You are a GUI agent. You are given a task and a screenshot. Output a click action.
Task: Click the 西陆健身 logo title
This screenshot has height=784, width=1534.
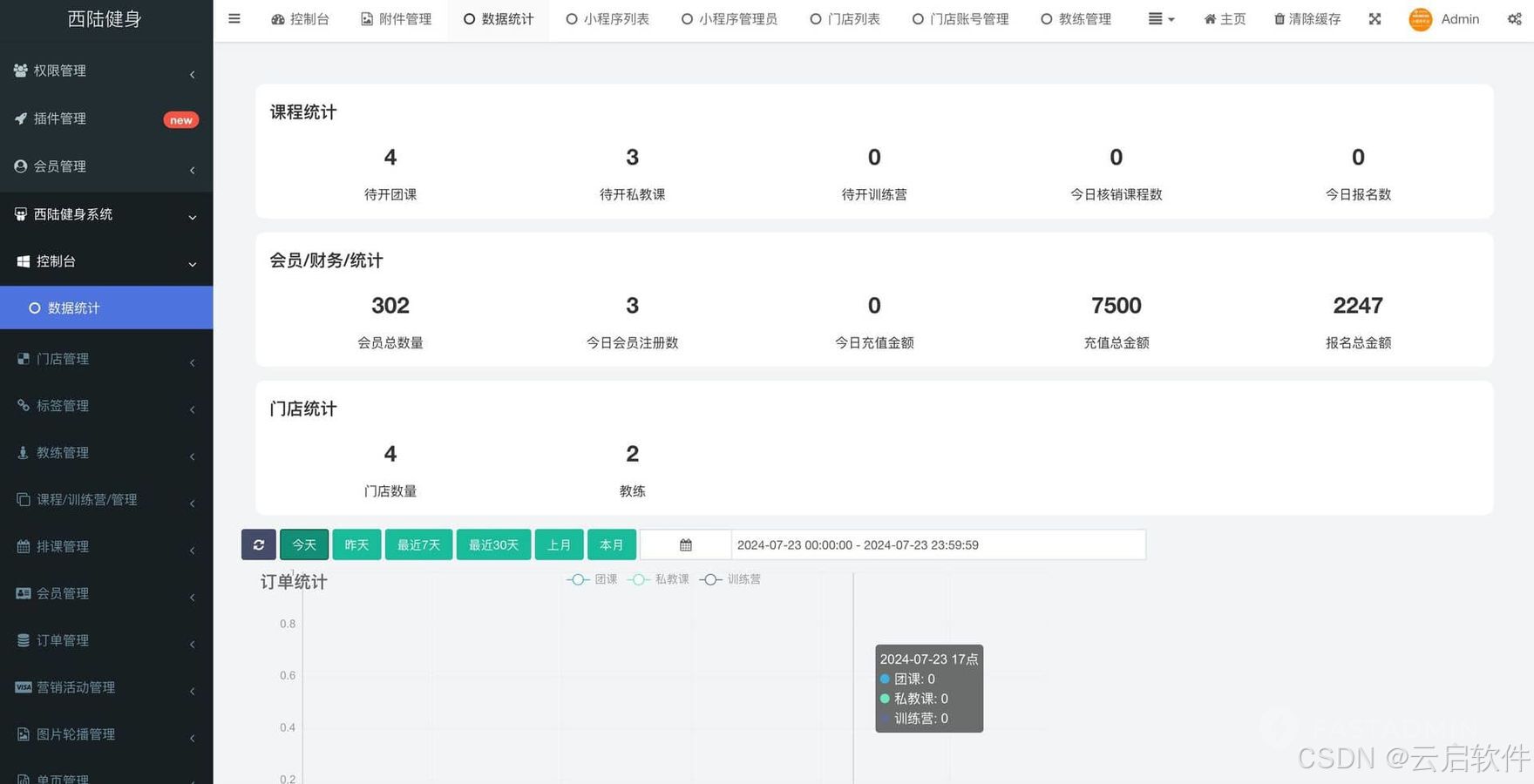coord(105,19)
